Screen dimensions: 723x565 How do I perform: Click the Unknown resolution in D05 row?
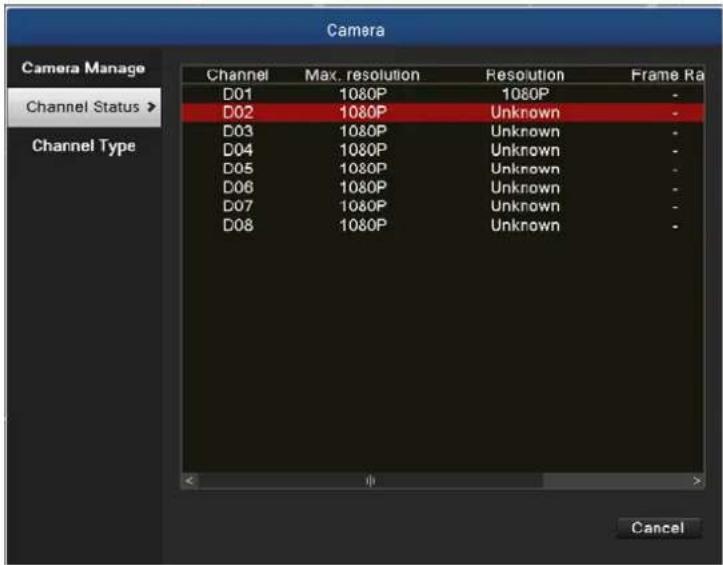point(525,169)
